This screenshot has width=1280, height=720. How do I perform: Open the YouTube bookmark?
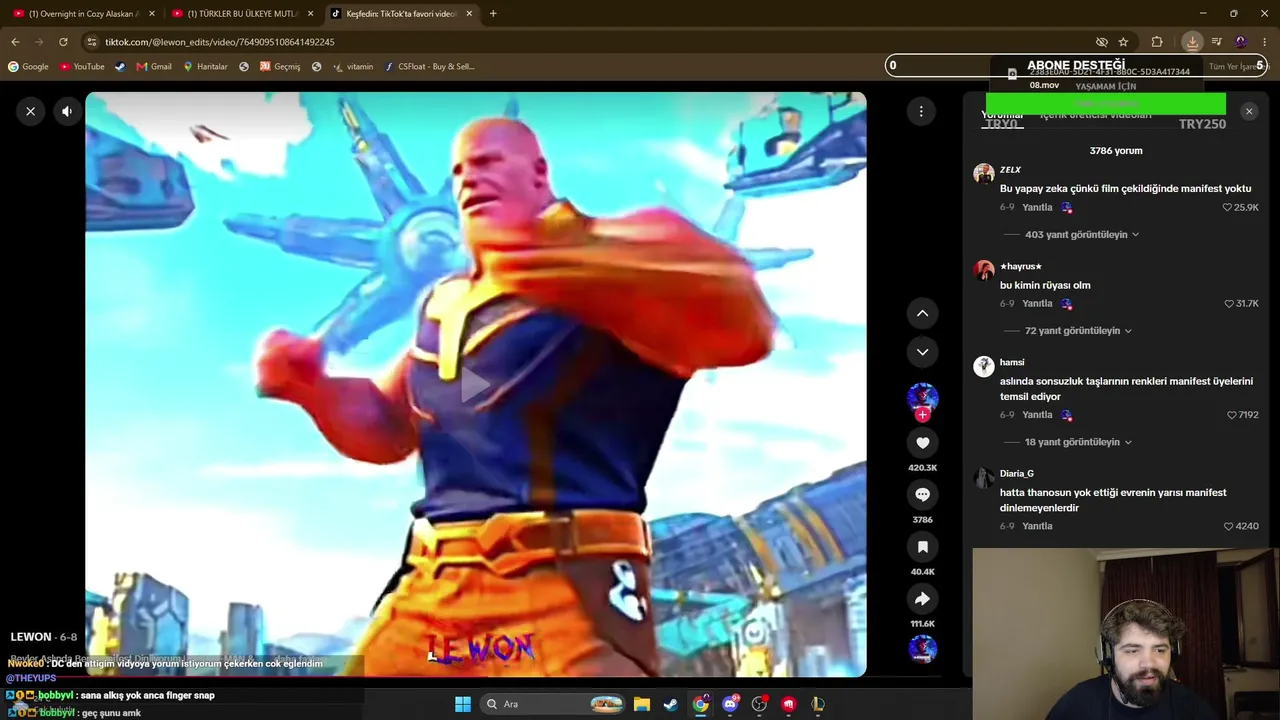(x=82, y=67)
